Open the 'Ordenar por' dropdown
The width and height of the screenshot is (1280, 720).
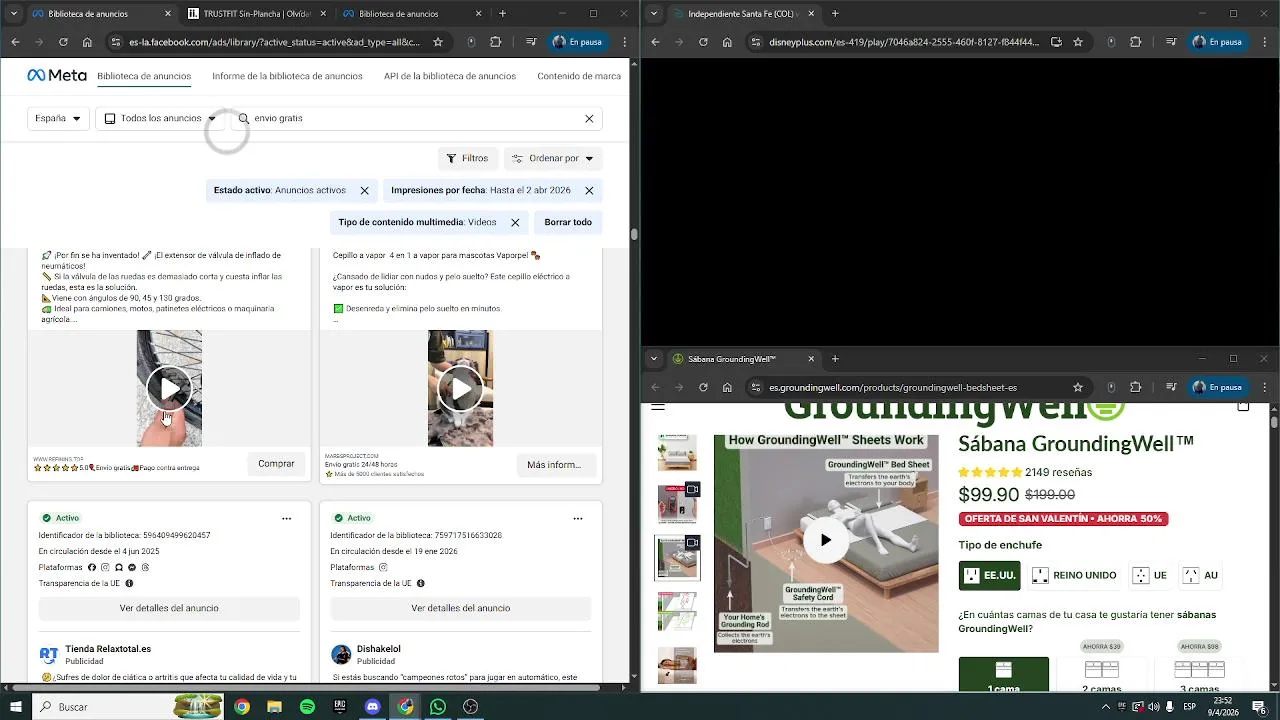[553, 158]
